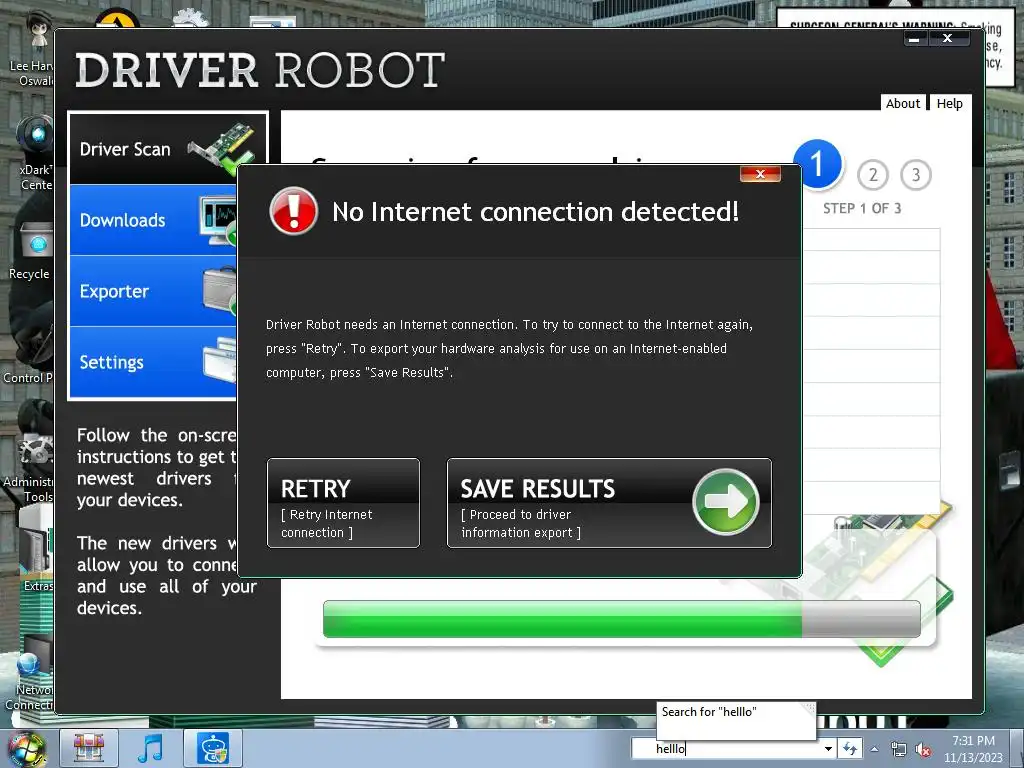Viewport: 1024px width, 768px height.
Task: Open the Settings section
Action: pos(153,362)
